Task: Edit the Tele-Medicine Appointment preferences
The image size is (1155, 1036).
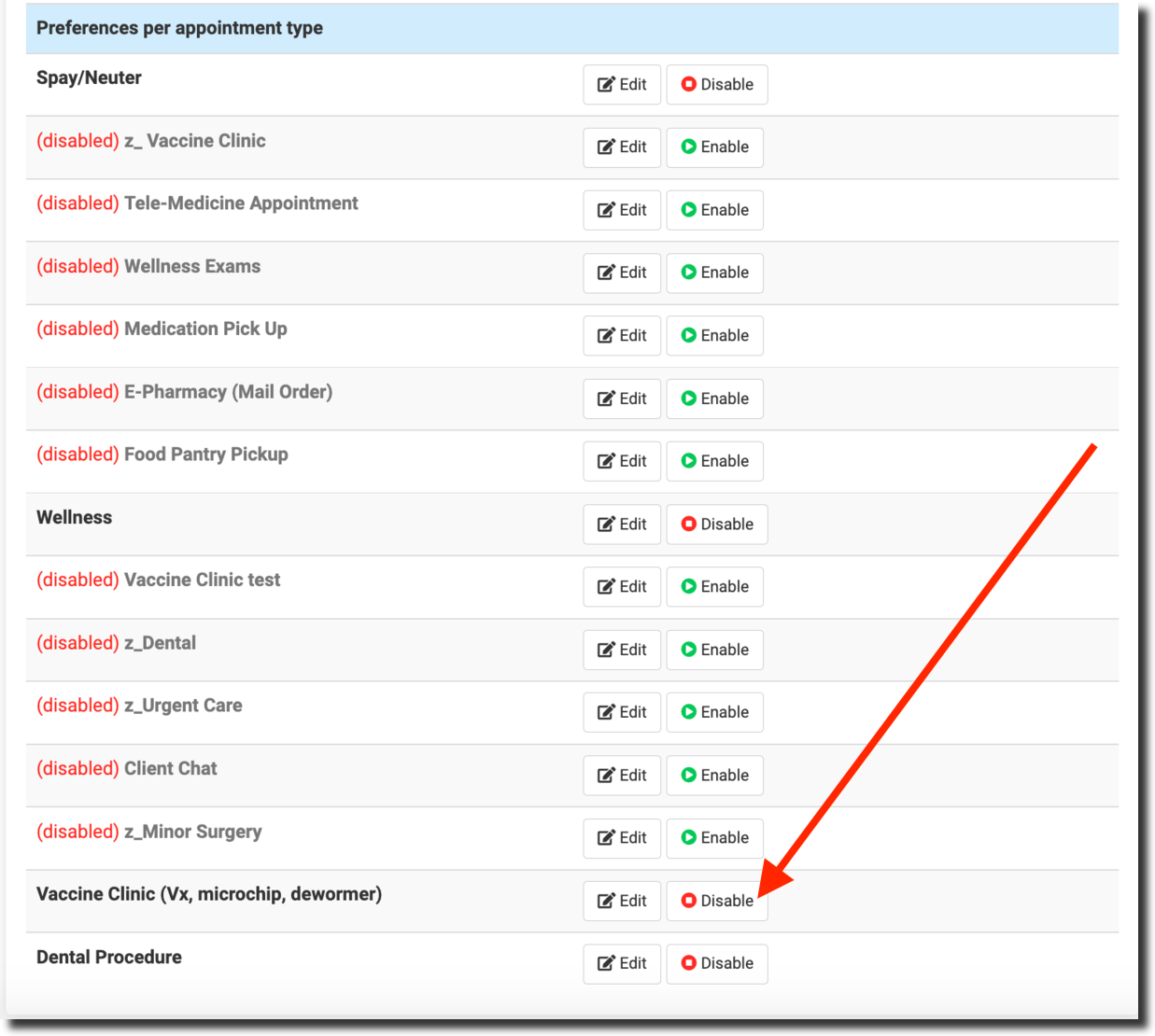Action: (x=622, y=210)
